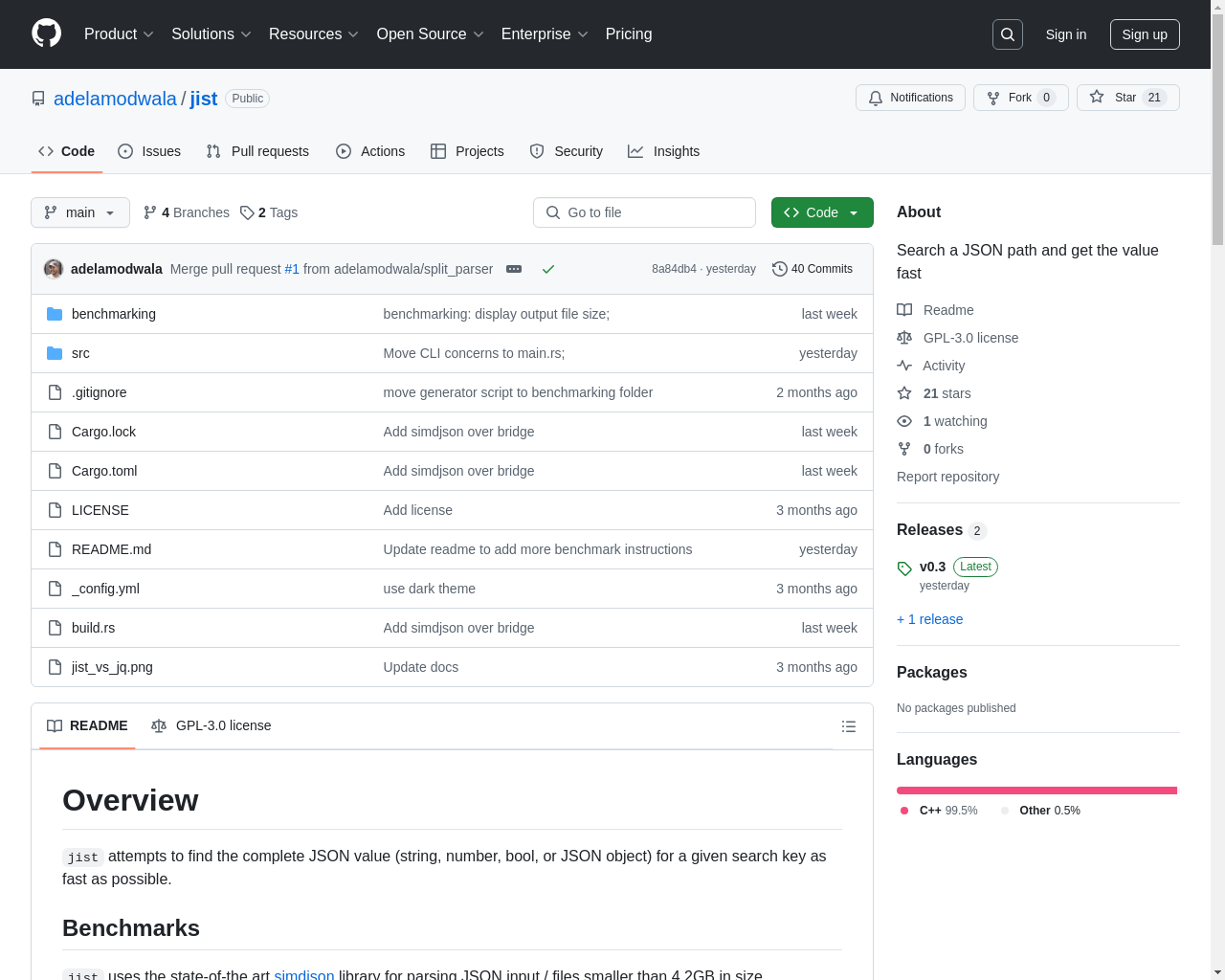Open the benchmarking folder
The image size is (1225, 980).
(x=114, y=314)
